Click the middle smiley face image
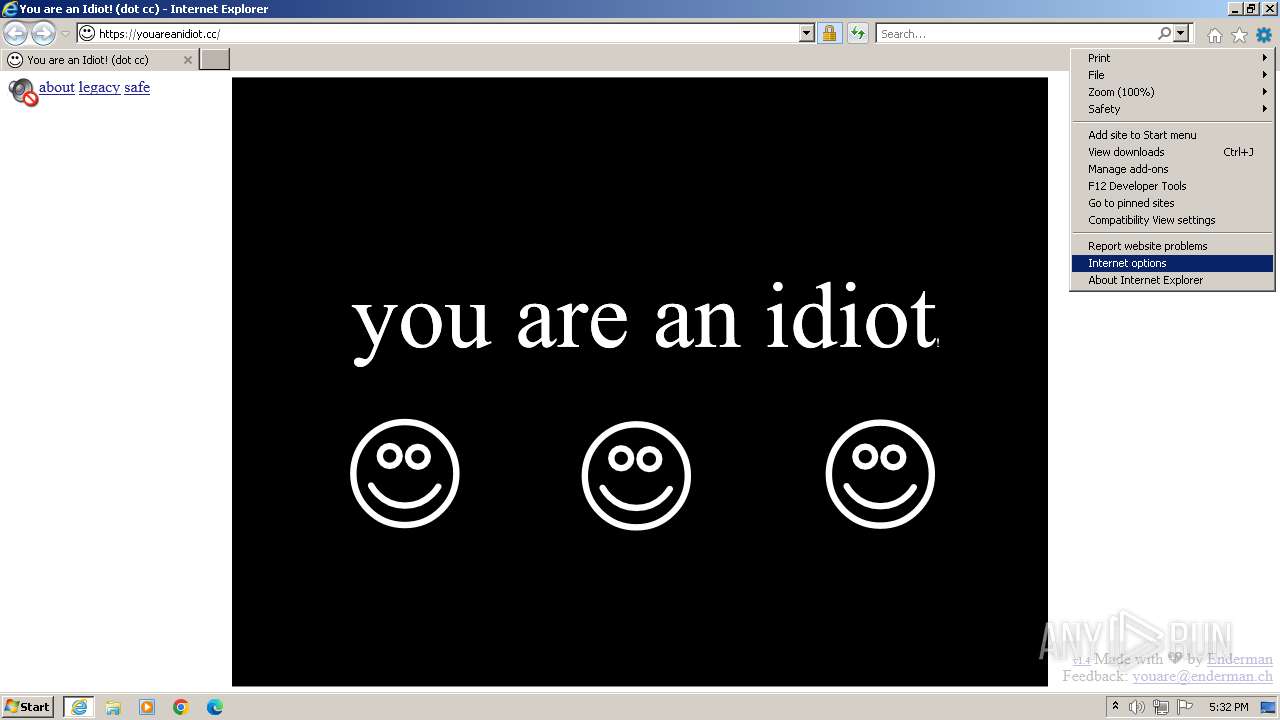The height and width of the screenshot is (720, 1280). 636,476
